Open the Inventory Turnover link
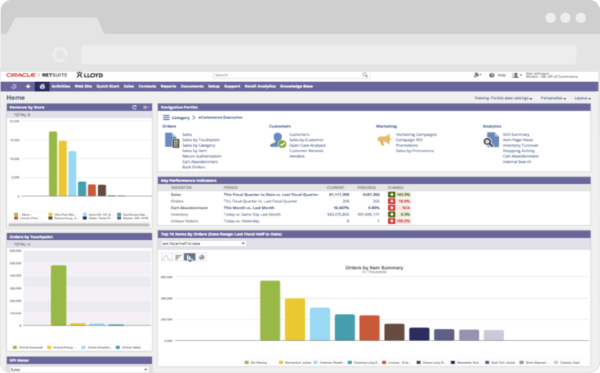 pos(520,145)
